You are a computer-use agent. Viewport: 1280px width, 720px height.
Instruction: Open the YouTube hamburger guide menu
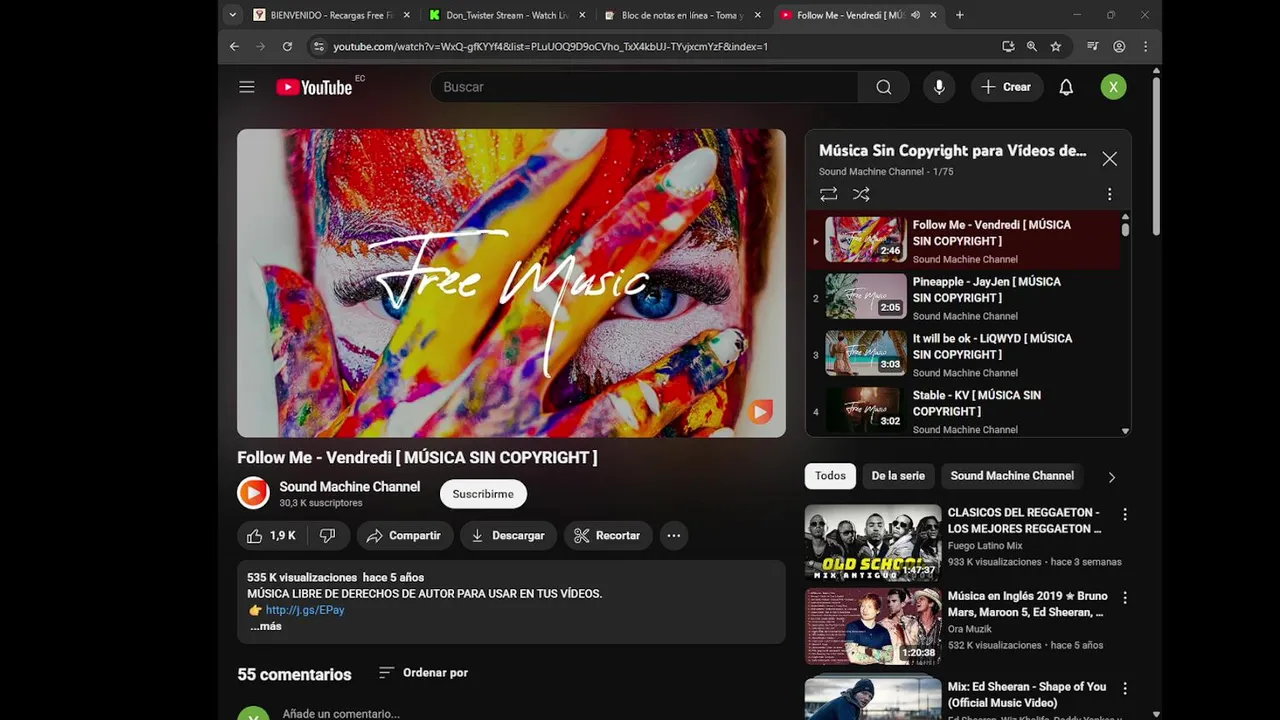coord(247,87)
